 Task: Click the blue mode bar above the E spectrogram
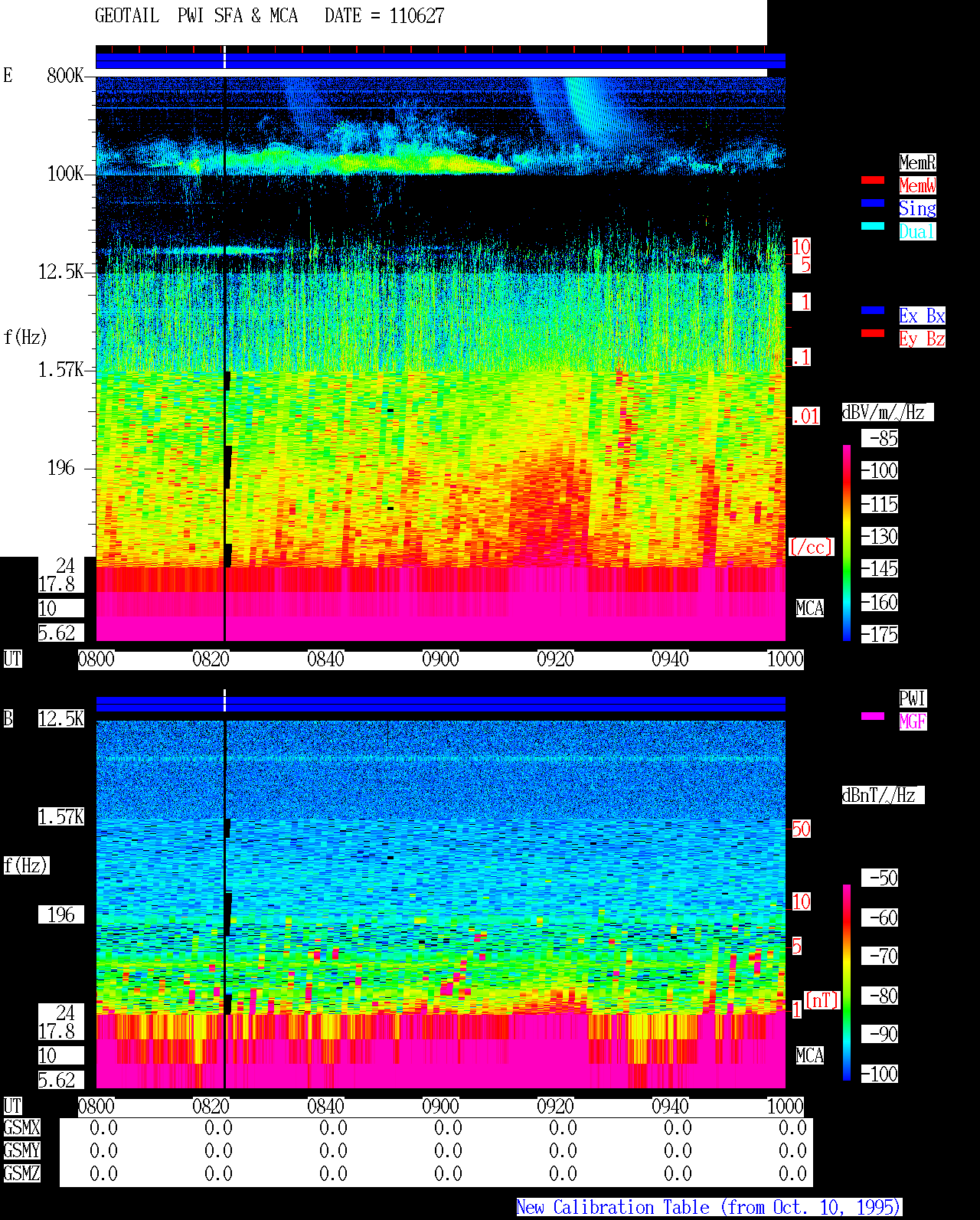tap(440, 61)
